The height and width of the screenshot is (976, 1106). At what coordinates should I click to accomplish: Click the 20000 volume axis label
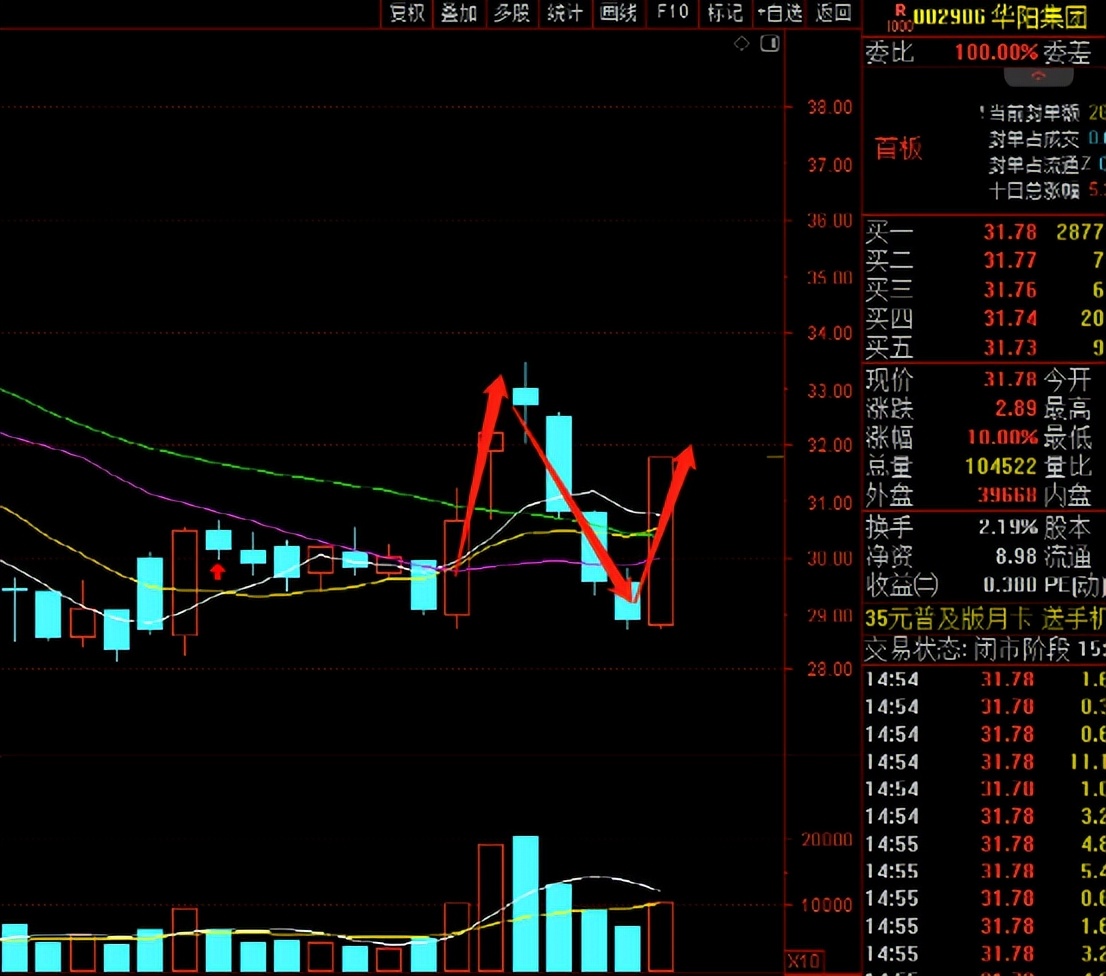827,840
